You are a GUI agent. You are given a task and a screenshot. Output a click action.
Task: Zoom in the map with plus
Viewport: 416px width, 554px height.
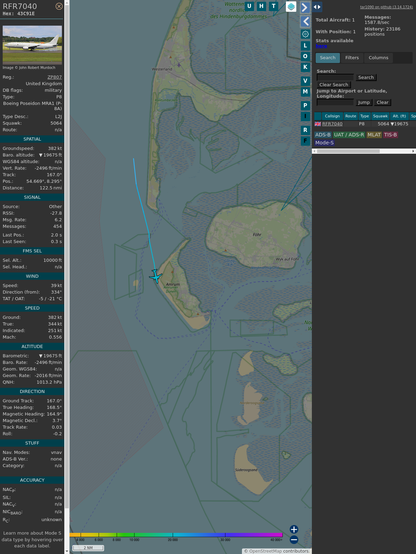tap(294, 529)
